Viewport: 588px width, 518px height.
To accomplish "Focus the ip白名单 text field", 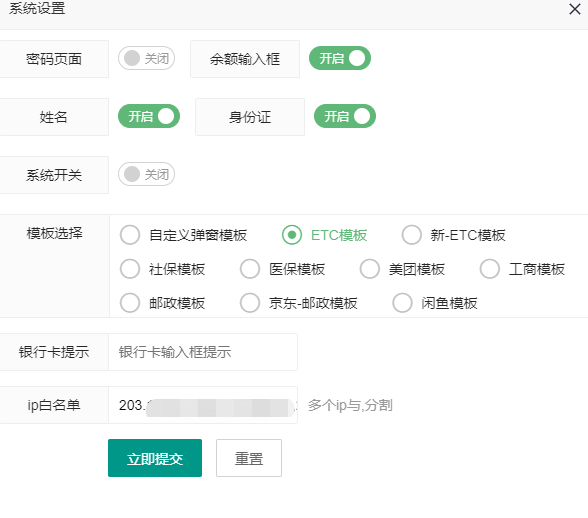I will click(x=203, y=405).
